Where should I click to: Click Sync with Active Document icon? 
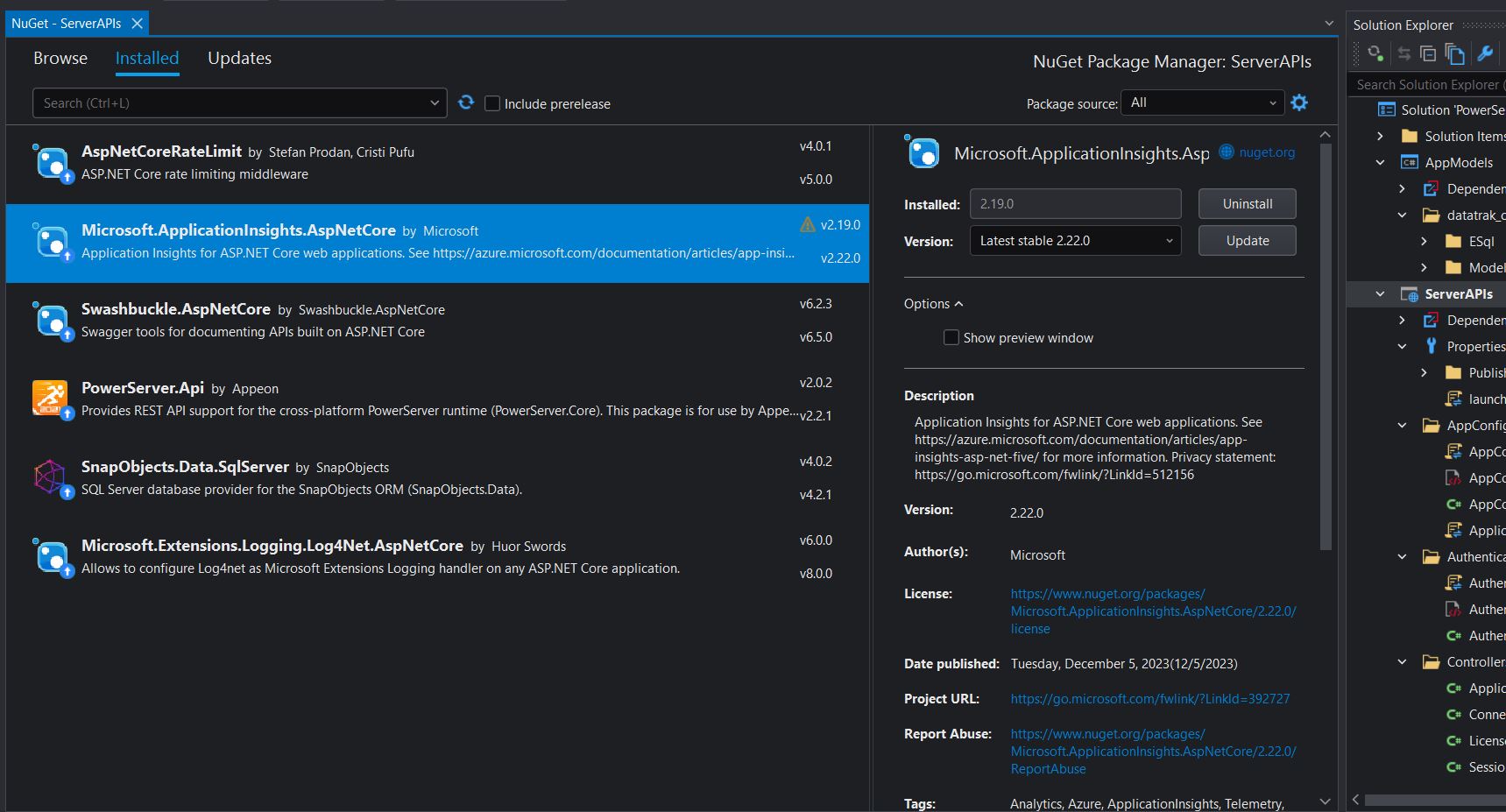1403,53
